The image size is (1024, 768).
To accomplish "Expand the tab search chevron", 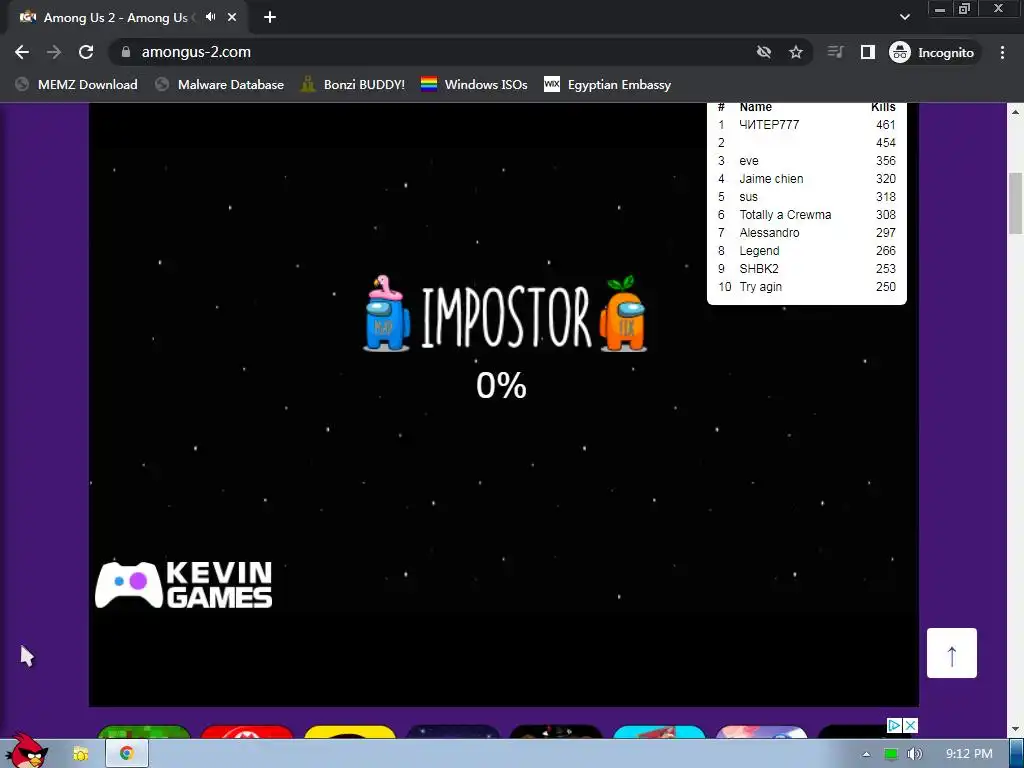I will coord(904,17).
